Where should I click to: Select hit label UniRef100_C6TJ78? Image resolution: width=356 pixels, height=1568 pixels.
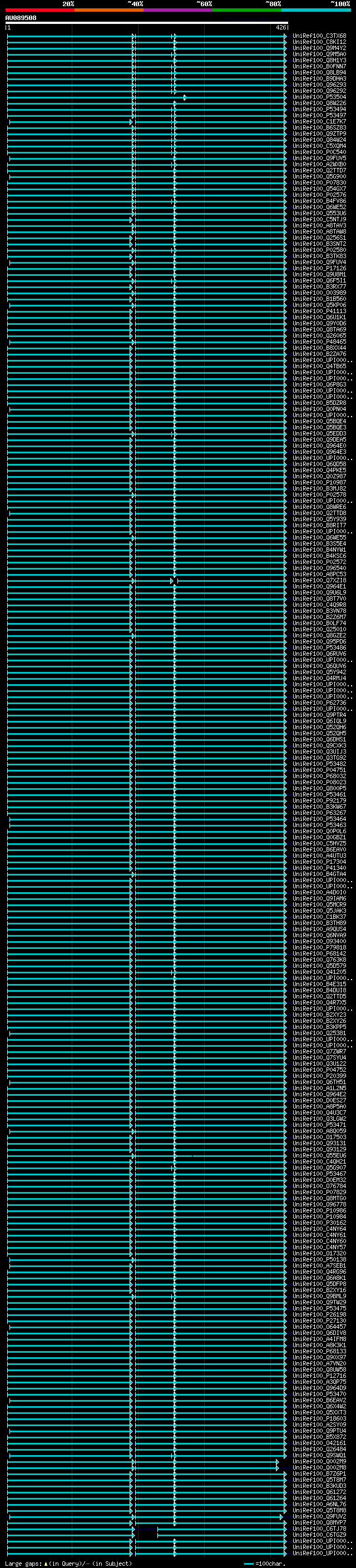coord(319,1529)
